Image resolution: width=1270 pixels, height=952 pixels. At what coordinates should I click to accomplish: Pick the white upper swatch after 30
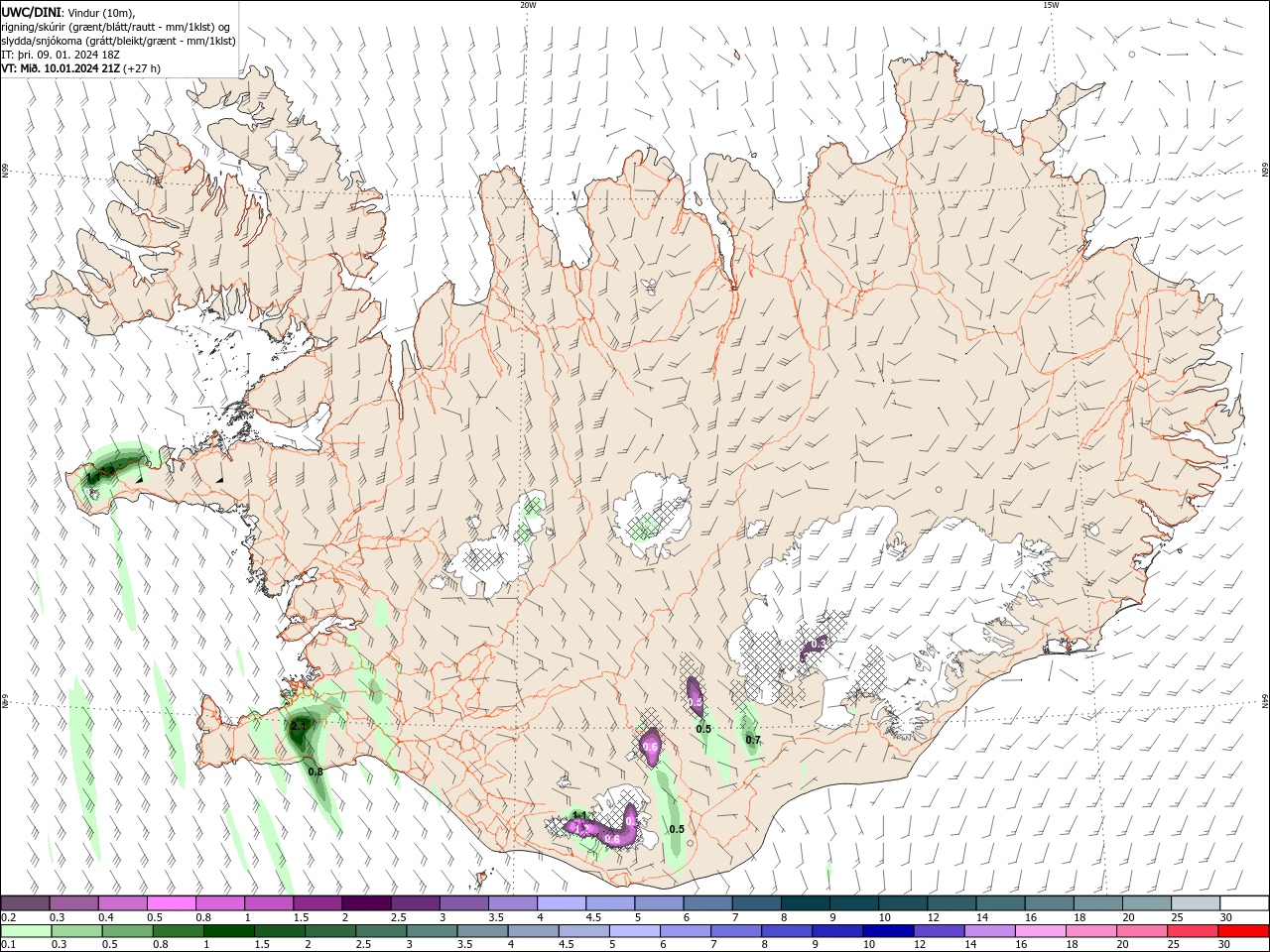(x=1244, y=903)
